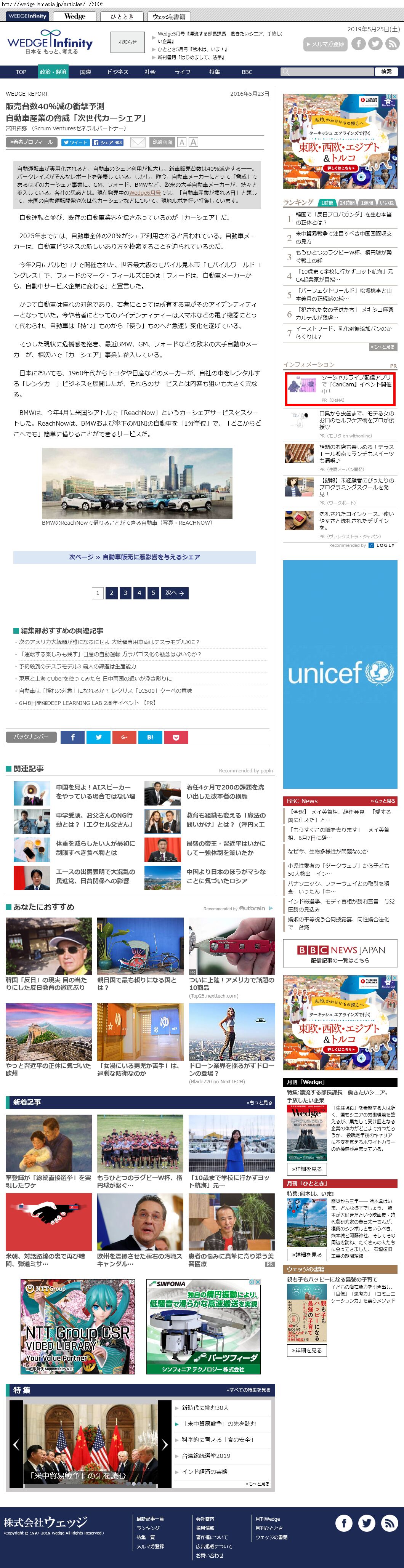Viewport: 404px width, 1568px height.
Task: Open the header Twitter round icon
Action: pos(375,44)
